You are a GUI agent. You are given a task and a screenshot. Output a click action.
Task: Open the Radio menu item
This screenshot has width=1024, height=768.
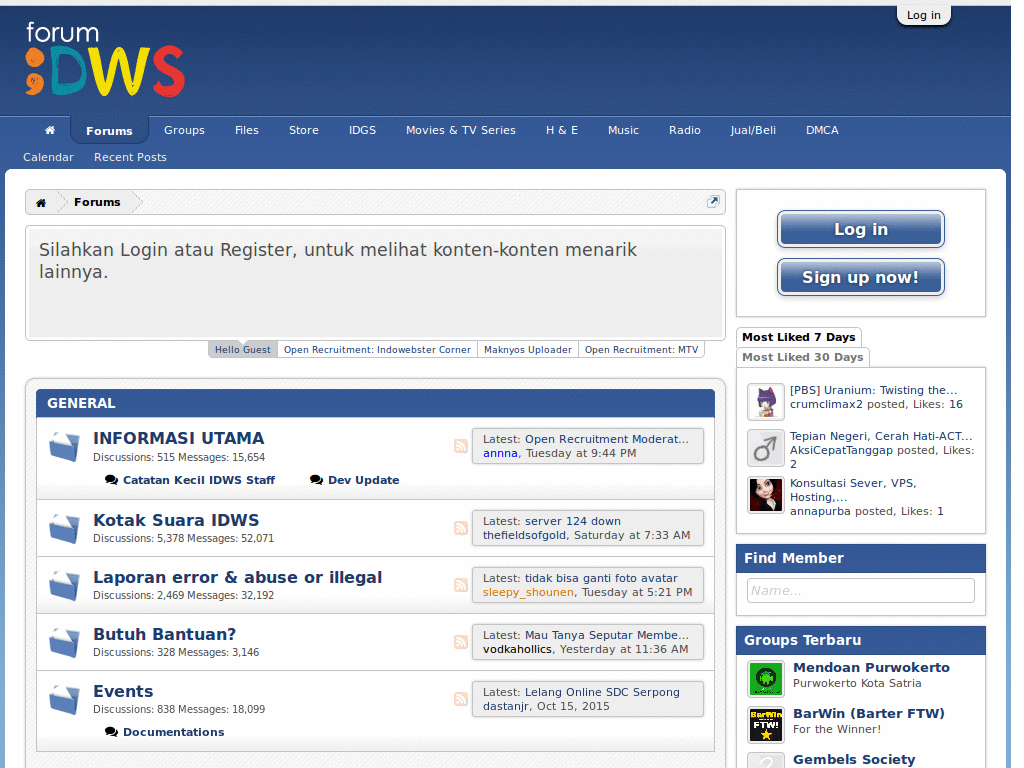(684, 130)
